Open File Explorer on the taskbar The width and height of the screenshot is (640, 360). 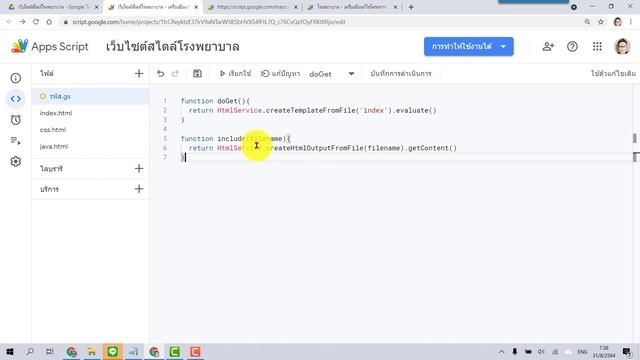pos(92,351)
